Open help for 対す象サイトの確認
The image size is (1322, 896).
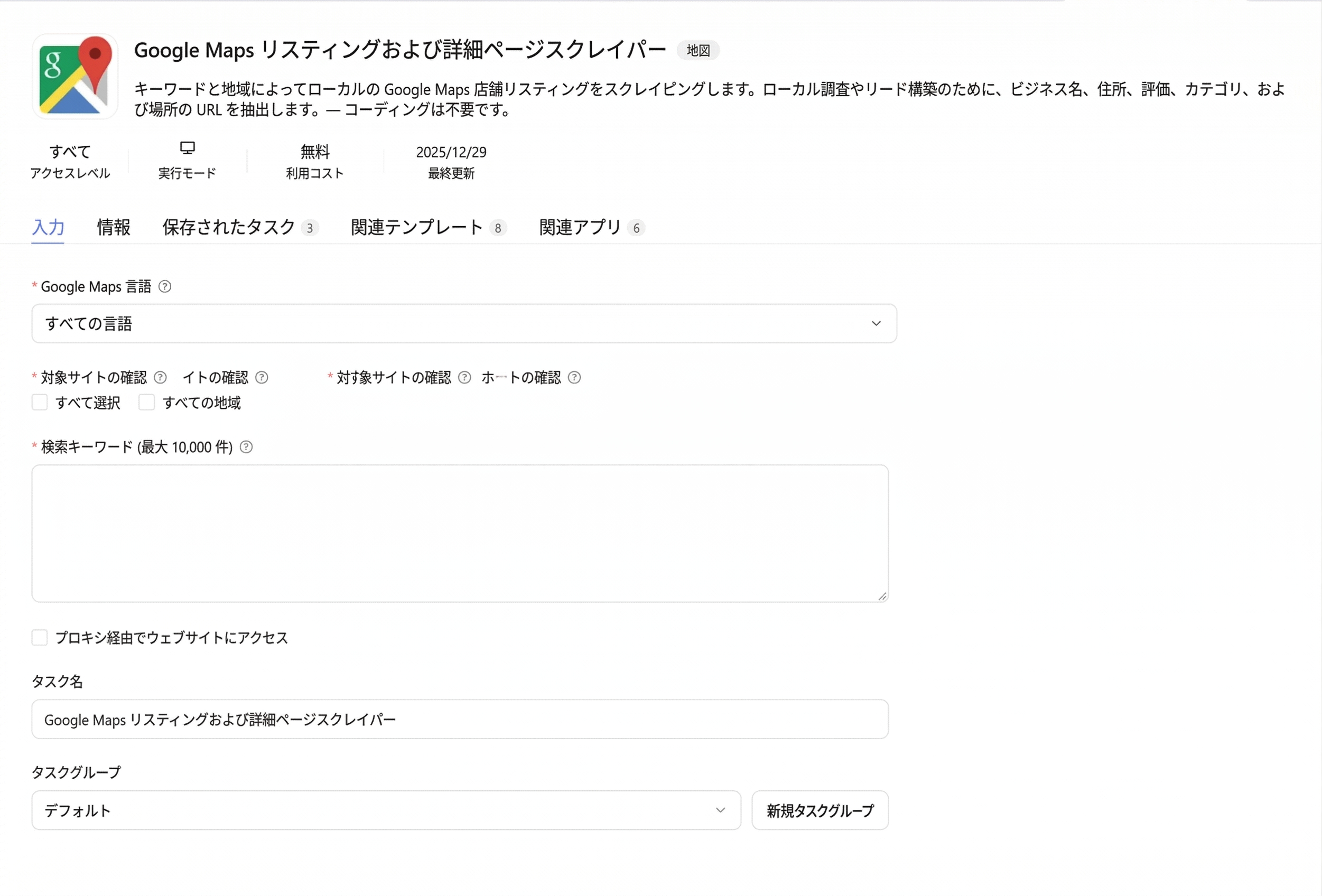tap(466, 377)
